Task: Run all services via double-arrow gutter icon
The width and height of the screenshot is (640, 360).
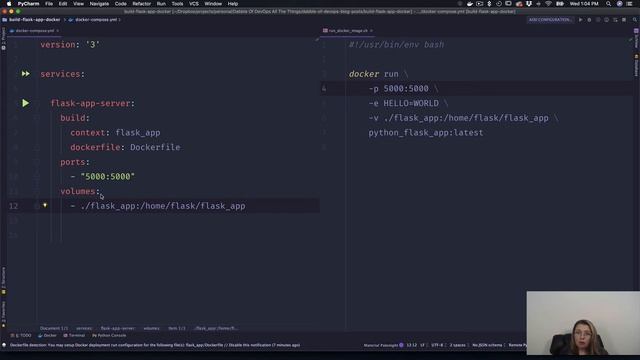Action: pos(25,74)
